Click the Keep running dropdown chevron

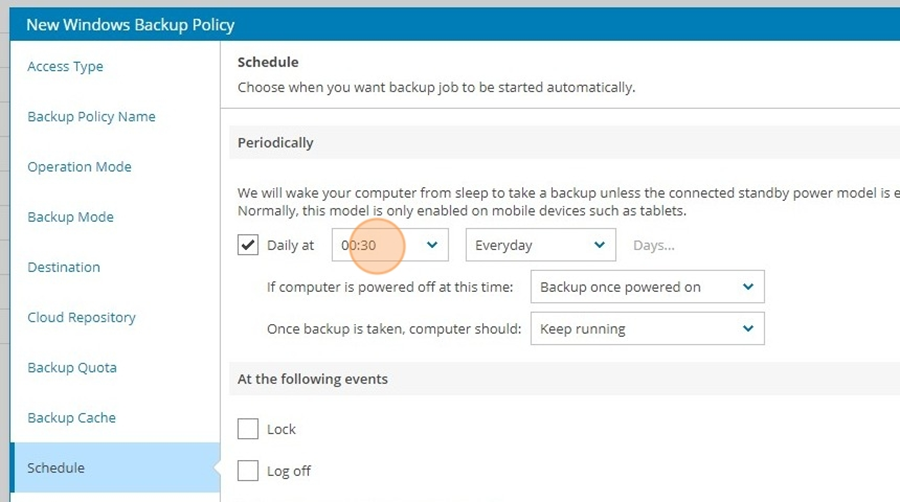748,329
